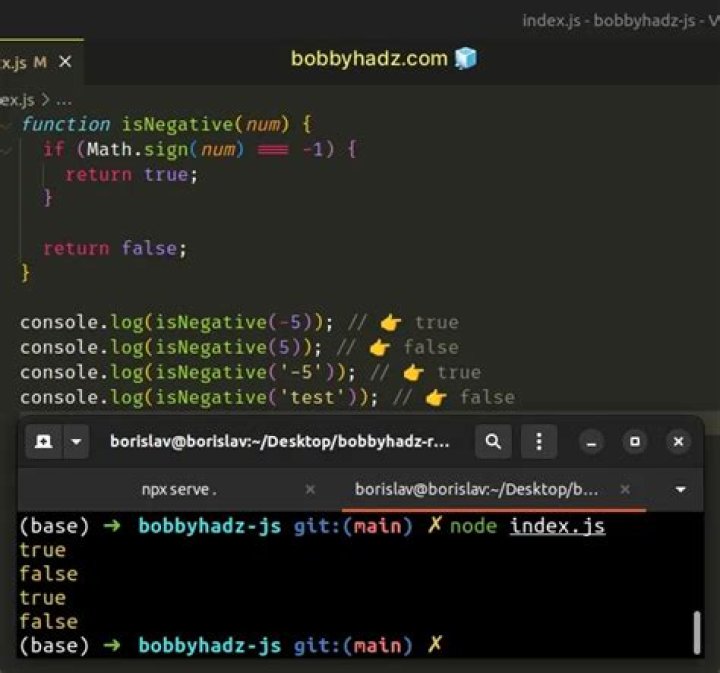Viewport: 720px width, 673px height.
Task: Click the console.log(isNegative(5)) line
Action: tap(239, 347)
